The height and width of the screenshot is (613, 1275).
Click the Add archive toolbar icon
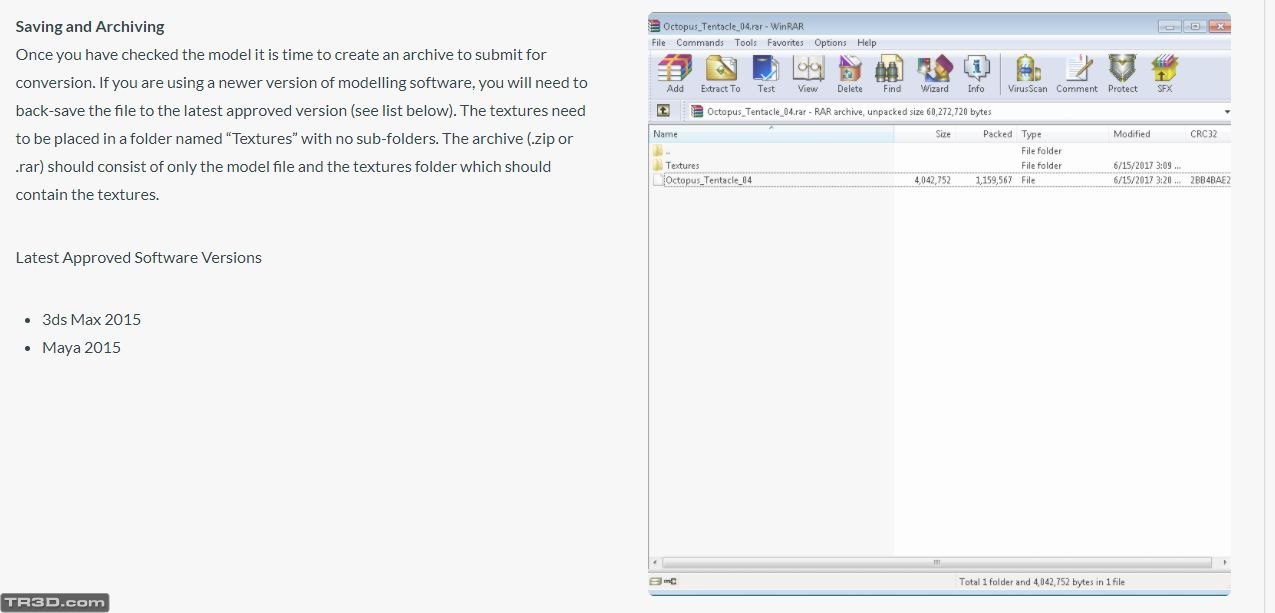[x=675, y=71]
